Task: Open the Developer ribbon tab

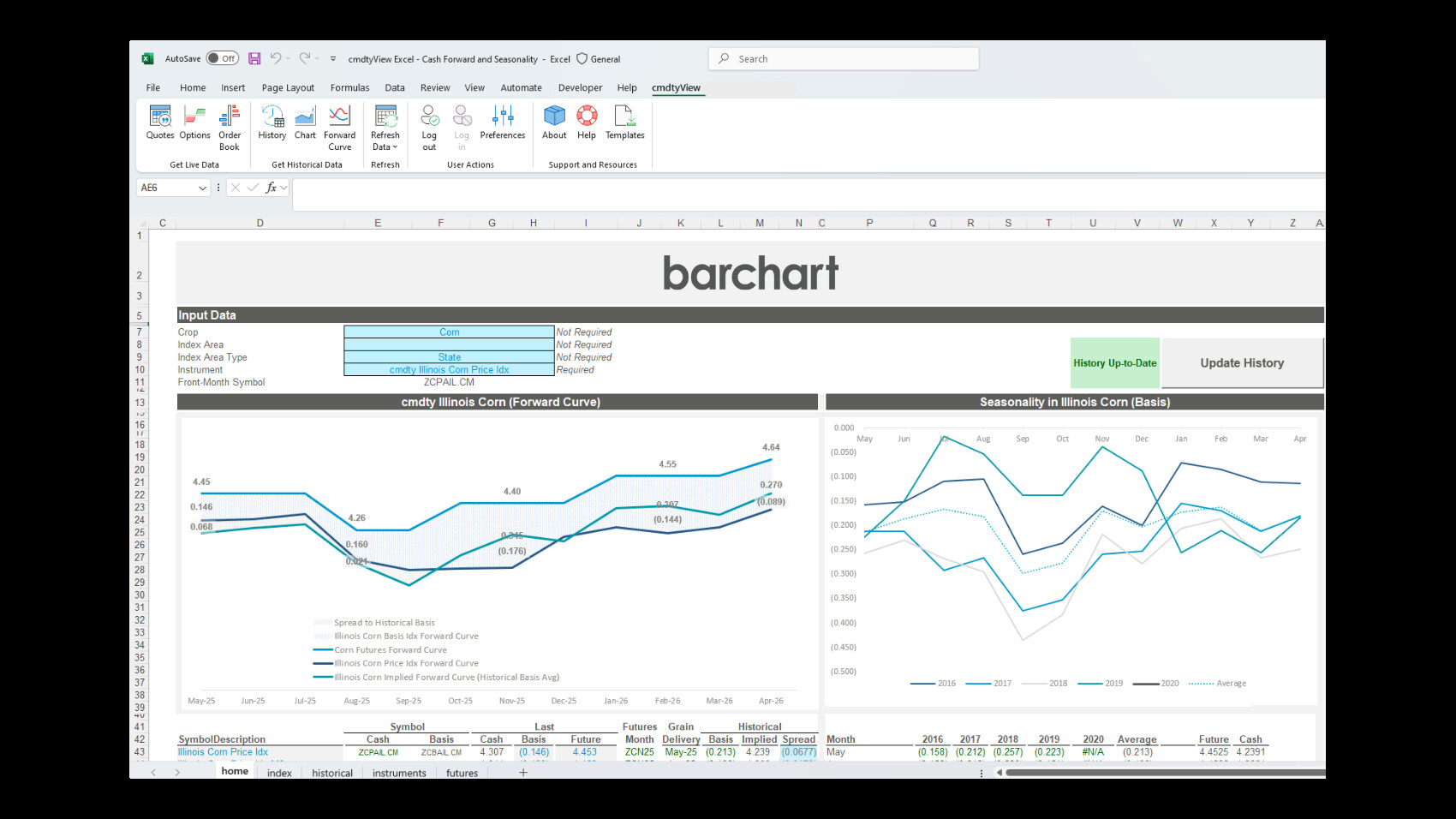Action: [580, 87]
